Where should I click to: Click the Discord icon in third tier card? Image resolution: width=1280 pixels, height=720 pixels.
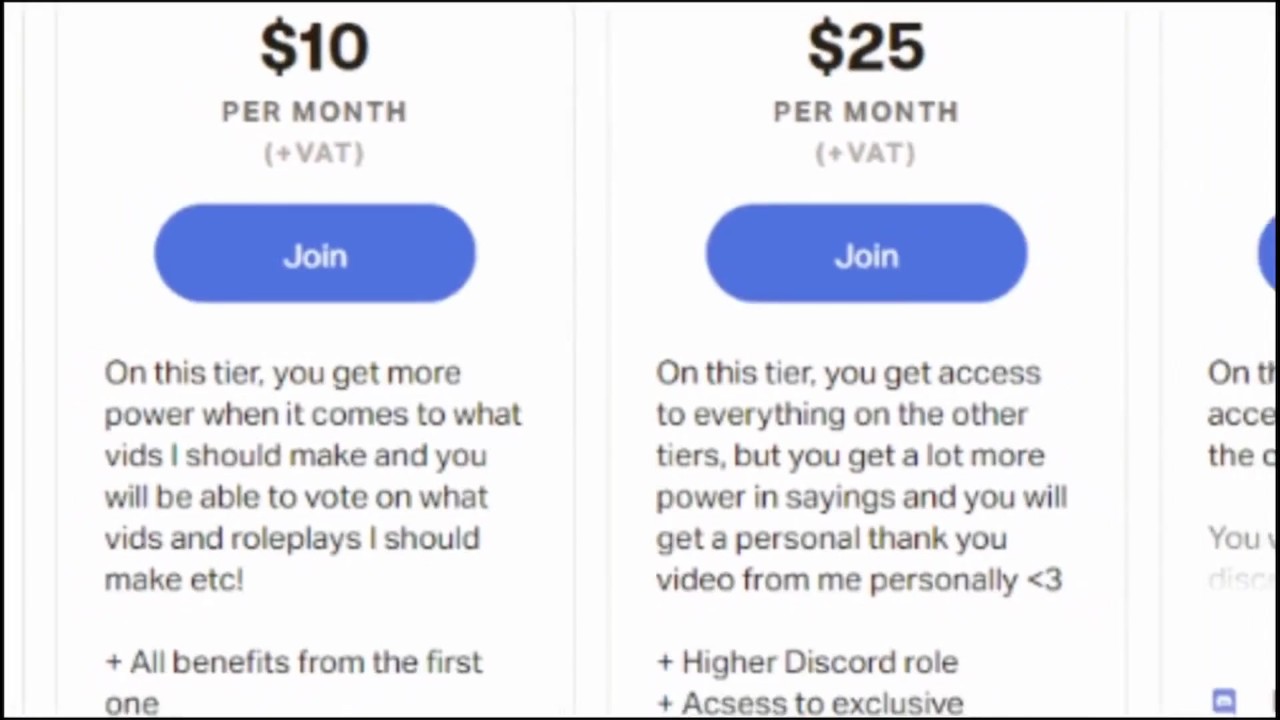1224,699
